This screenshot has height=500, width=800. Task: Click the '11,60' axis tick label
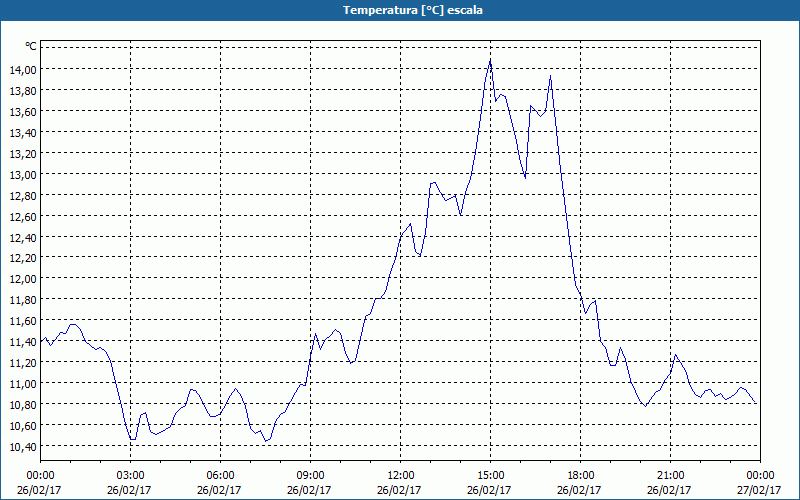[x=23, y=320]
